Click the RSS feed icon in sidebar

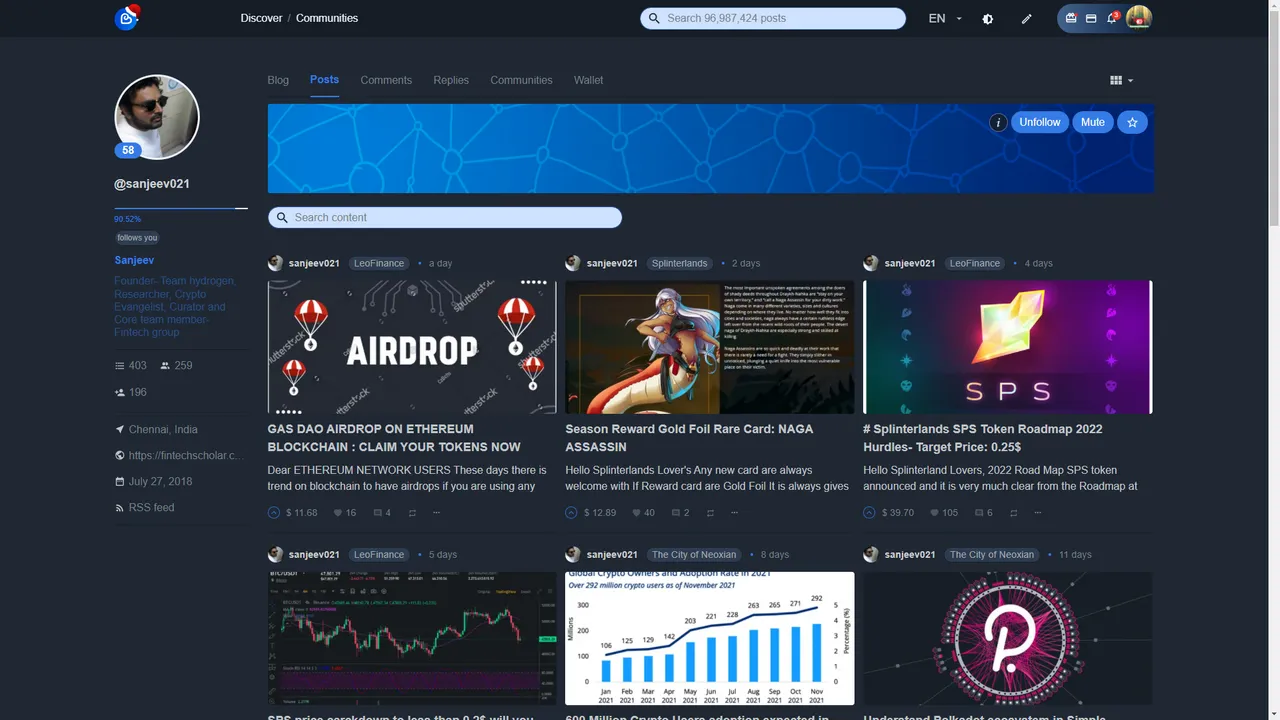tap(120, 508)
